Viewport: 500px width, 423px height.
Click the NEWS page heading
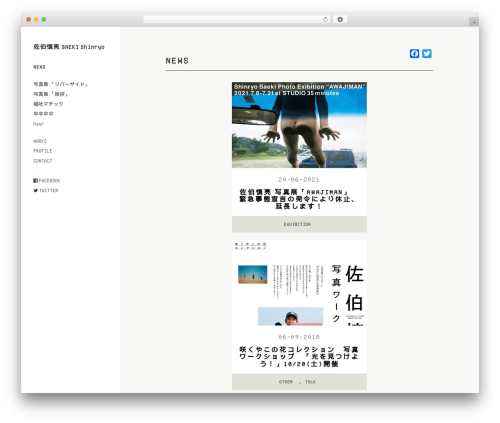177,61
